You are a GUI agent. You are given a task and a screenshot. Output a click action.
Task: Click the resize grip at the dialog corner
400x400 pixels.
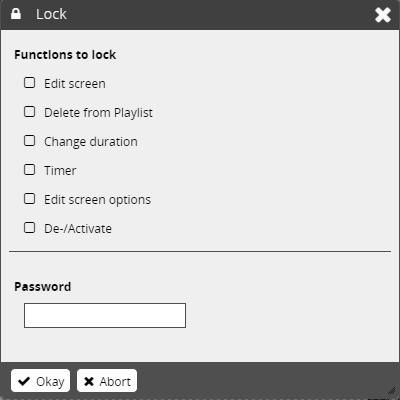[x=392, y=391]
